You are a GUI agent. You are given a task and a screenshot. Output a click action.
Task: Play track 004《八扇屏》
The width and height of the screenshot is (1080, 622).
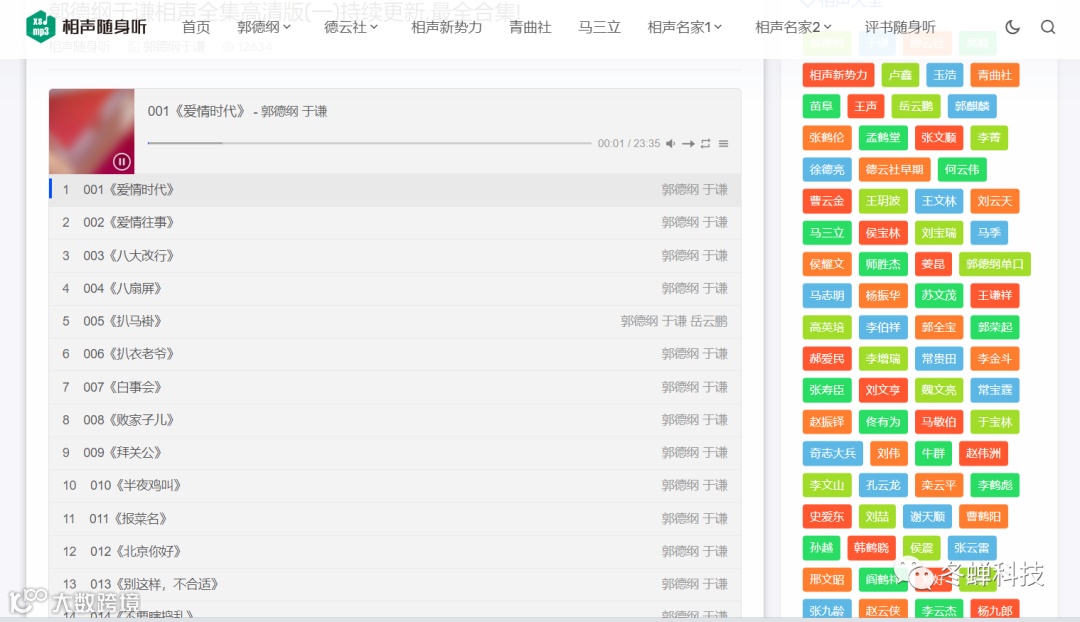(x=395, y=289)
